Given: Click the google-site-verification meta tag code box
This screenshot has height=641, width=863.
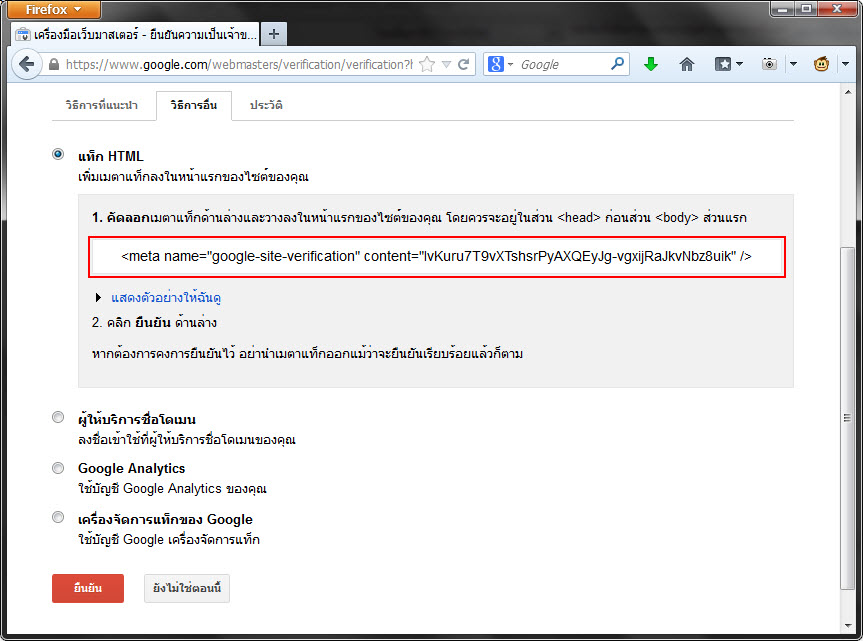Looking at the screenshot, I should (436, 256).
